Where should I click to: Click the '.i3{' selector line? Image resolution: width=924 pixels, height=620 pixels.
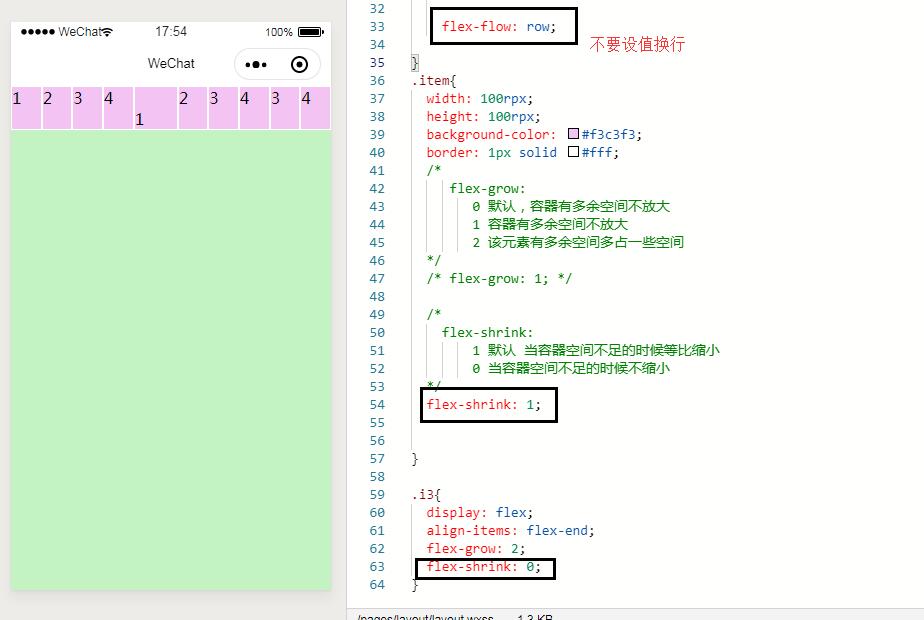(x=426, y=494)
